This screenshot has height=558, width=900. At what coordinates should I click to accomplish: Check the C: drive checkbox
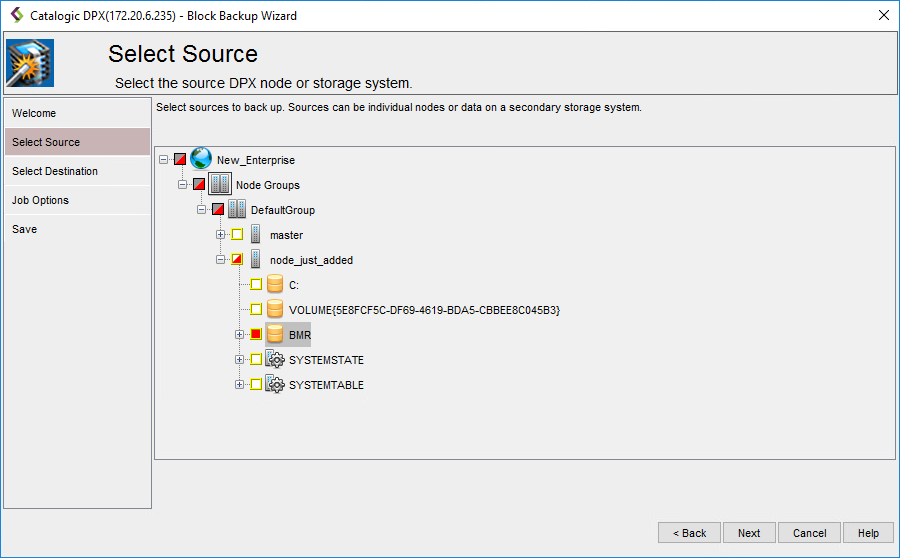[x=256, y=285]
